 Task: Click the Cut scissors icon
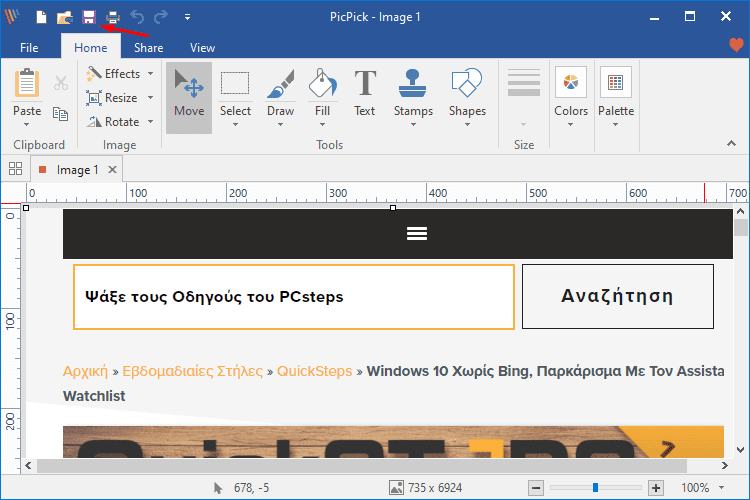(61, 83)
